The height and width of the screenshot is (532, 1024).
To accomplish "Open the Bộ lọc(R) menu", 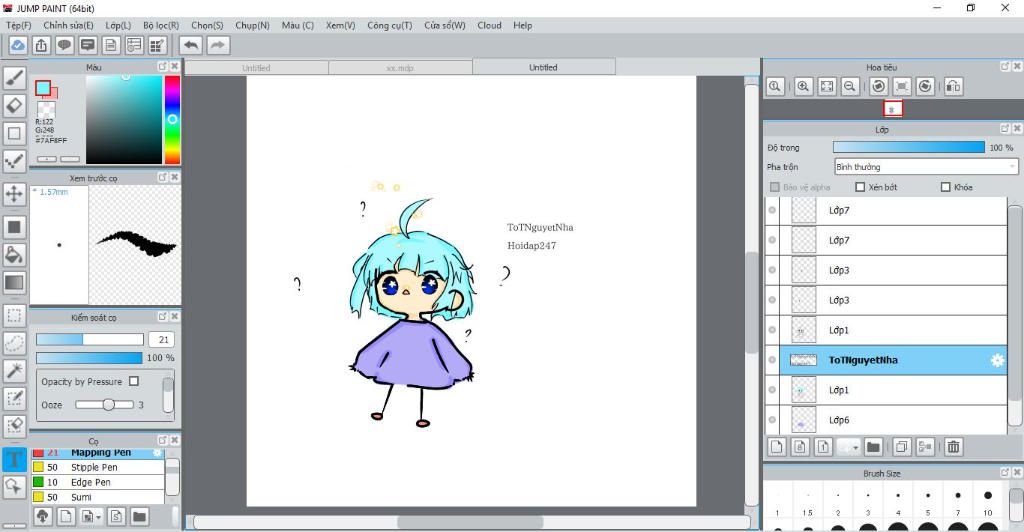I will [x=161, y=25].
